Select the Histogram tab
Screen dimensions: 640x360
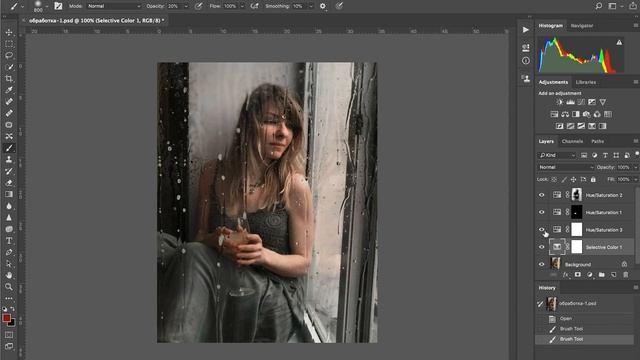[550, 26]
